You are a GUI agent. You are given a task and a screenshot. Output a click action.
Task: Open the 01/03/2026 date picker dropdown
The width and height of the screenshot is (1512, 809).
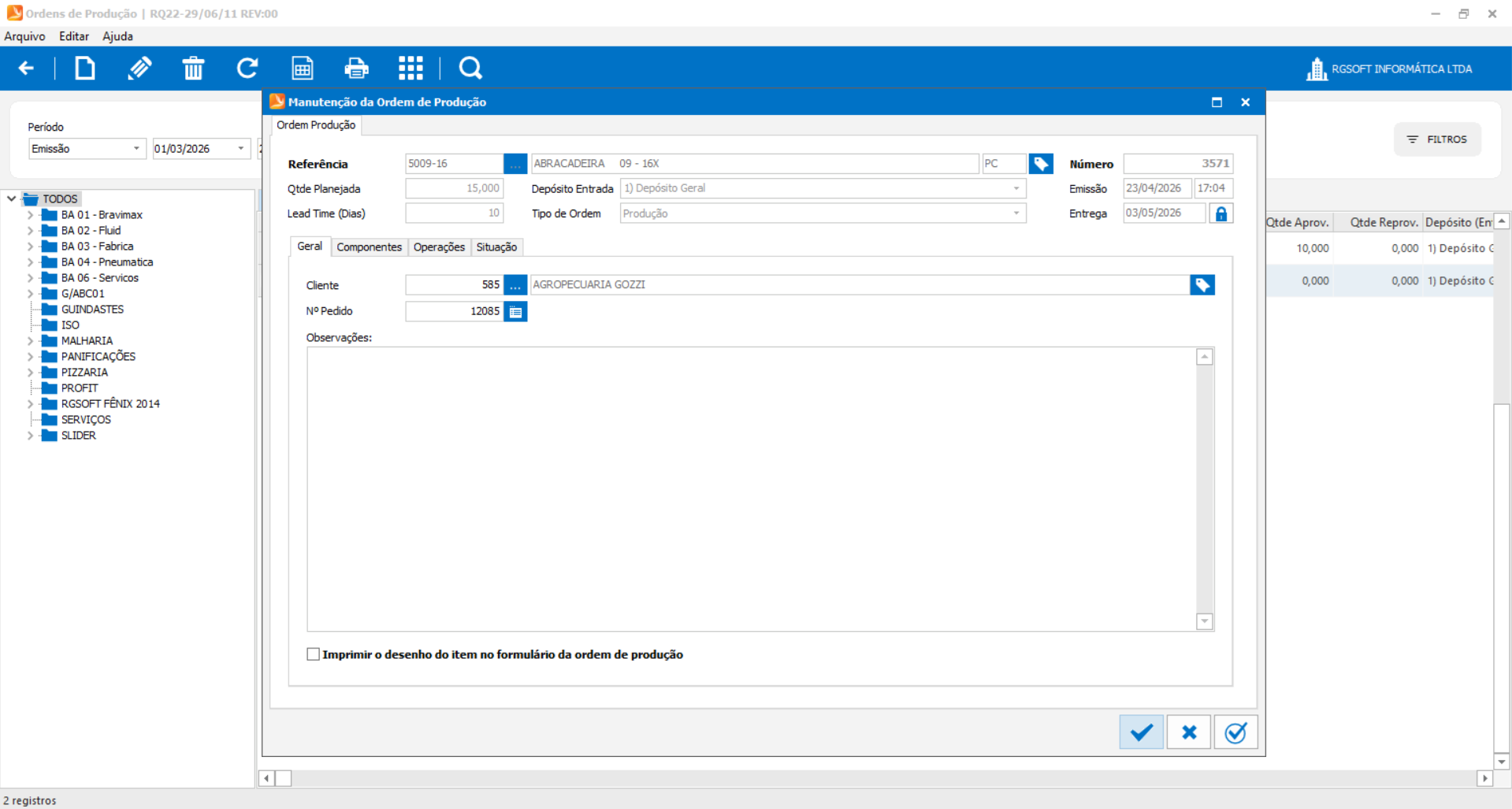coord(241,149)
